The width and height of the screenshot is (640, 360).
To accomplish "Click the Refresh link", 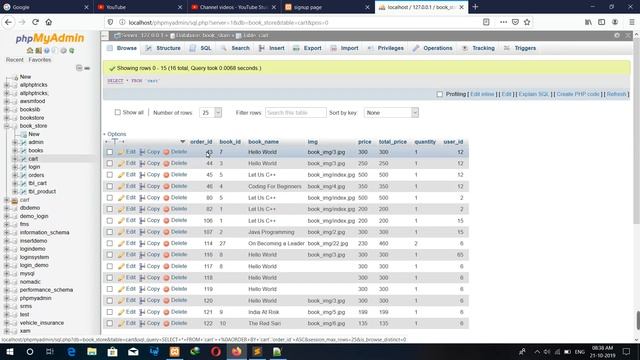I will [x=616, y=94].
